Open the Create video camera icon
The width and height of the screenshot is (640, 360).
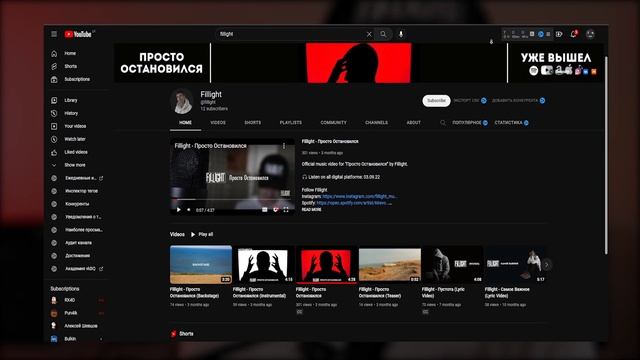pyautogui.click(x=559, y=34)
